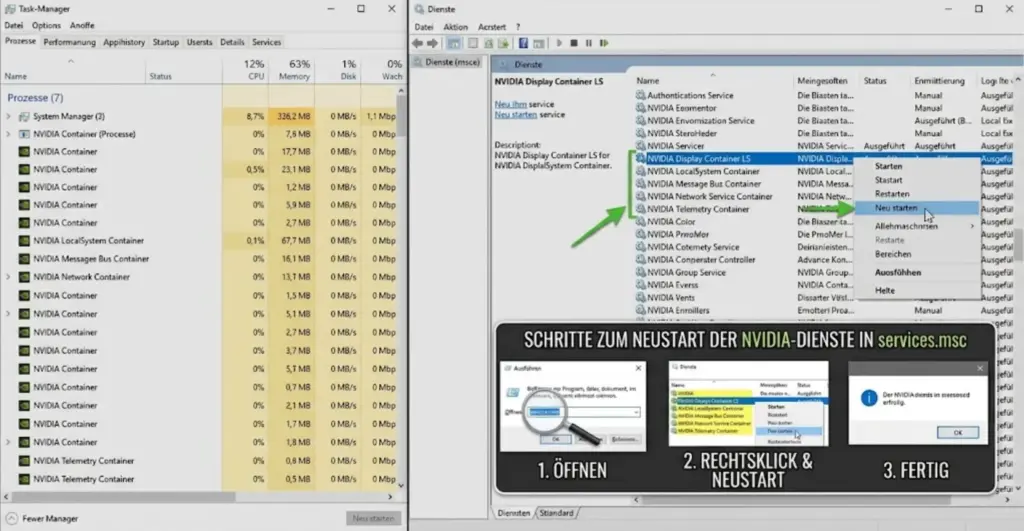Toggle the console tree icon in Dienste toolbar

(x=453, y=43)
